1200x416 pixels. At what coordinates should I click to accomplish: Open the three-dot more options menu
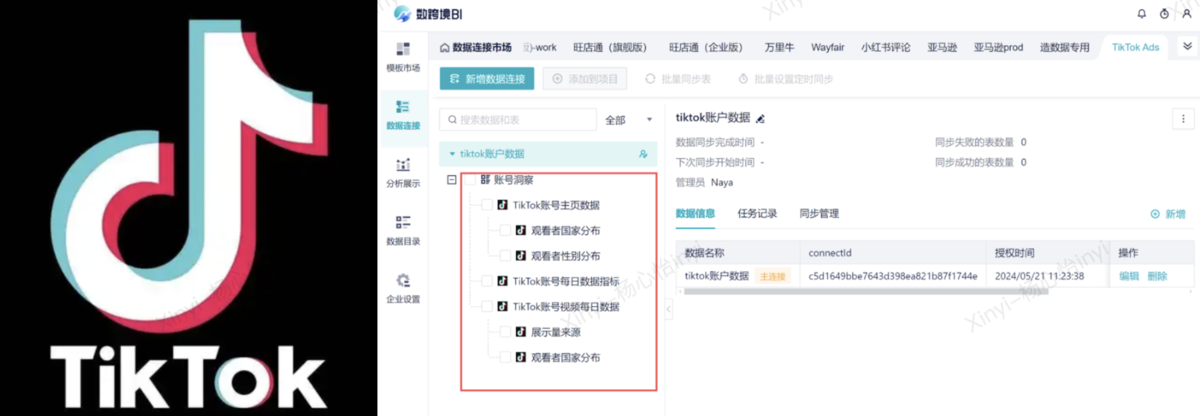pyautogui.click(x=1183, y=119)
